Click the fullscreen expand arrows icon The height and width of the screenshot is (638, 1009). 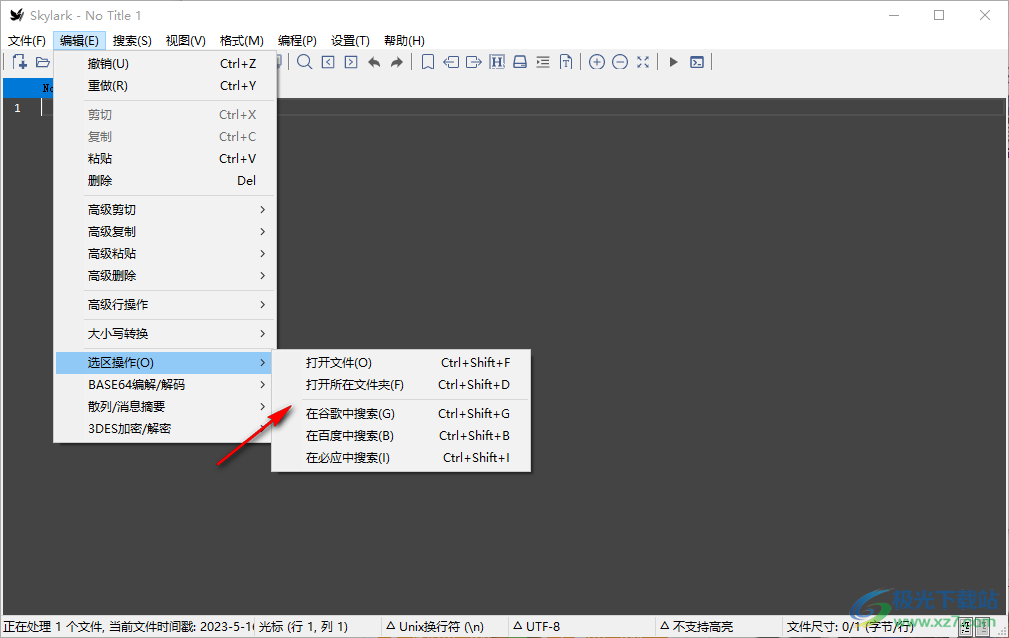tap(643, 62)
